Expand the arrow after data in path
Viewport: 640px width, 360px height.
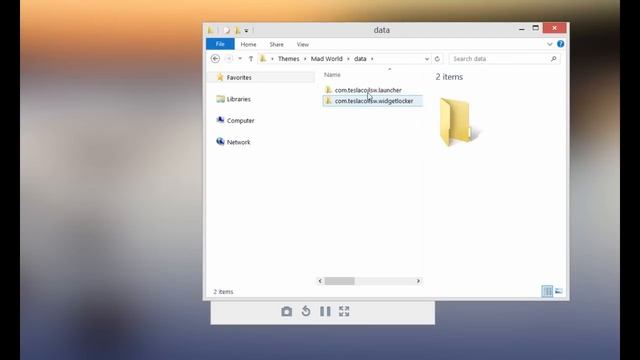click(x=372, y=59)
